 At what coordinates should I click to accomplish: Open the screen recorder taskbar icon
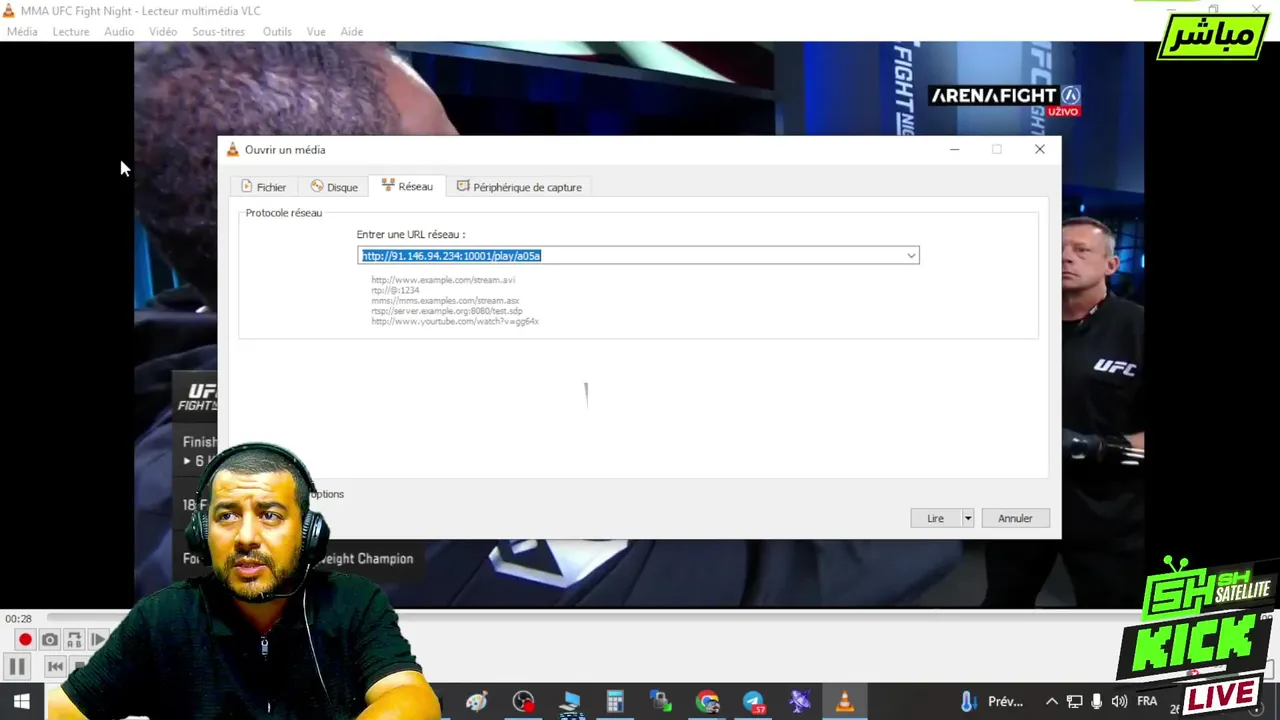(523, 702)
